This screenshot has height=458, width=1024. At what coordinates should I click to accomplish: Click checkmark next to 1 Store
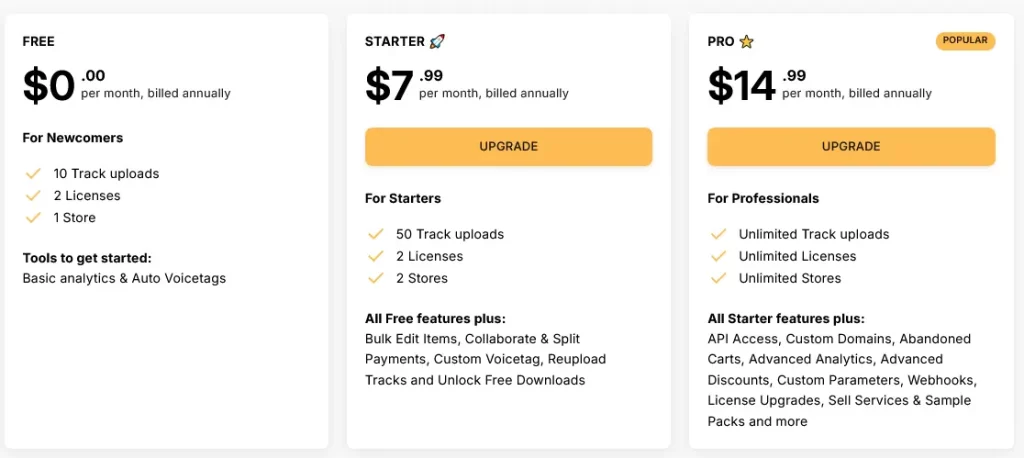point(33,218)
